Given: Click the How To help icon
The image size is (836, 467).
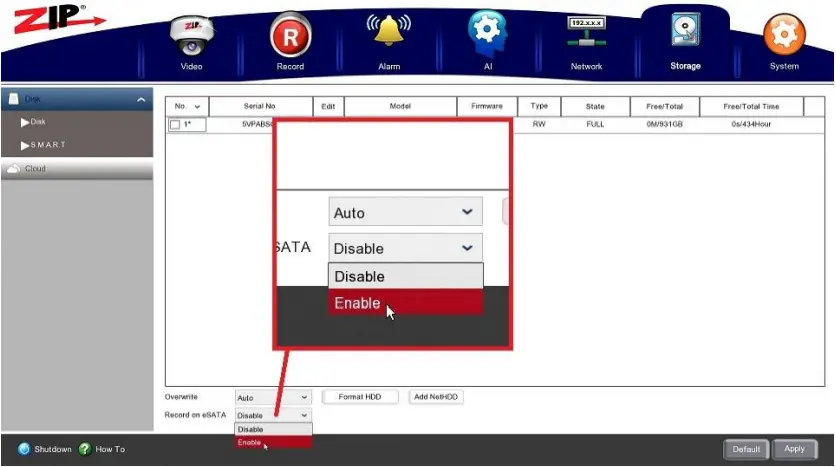Looking at the screenshot, I should (x=85, y=449).
